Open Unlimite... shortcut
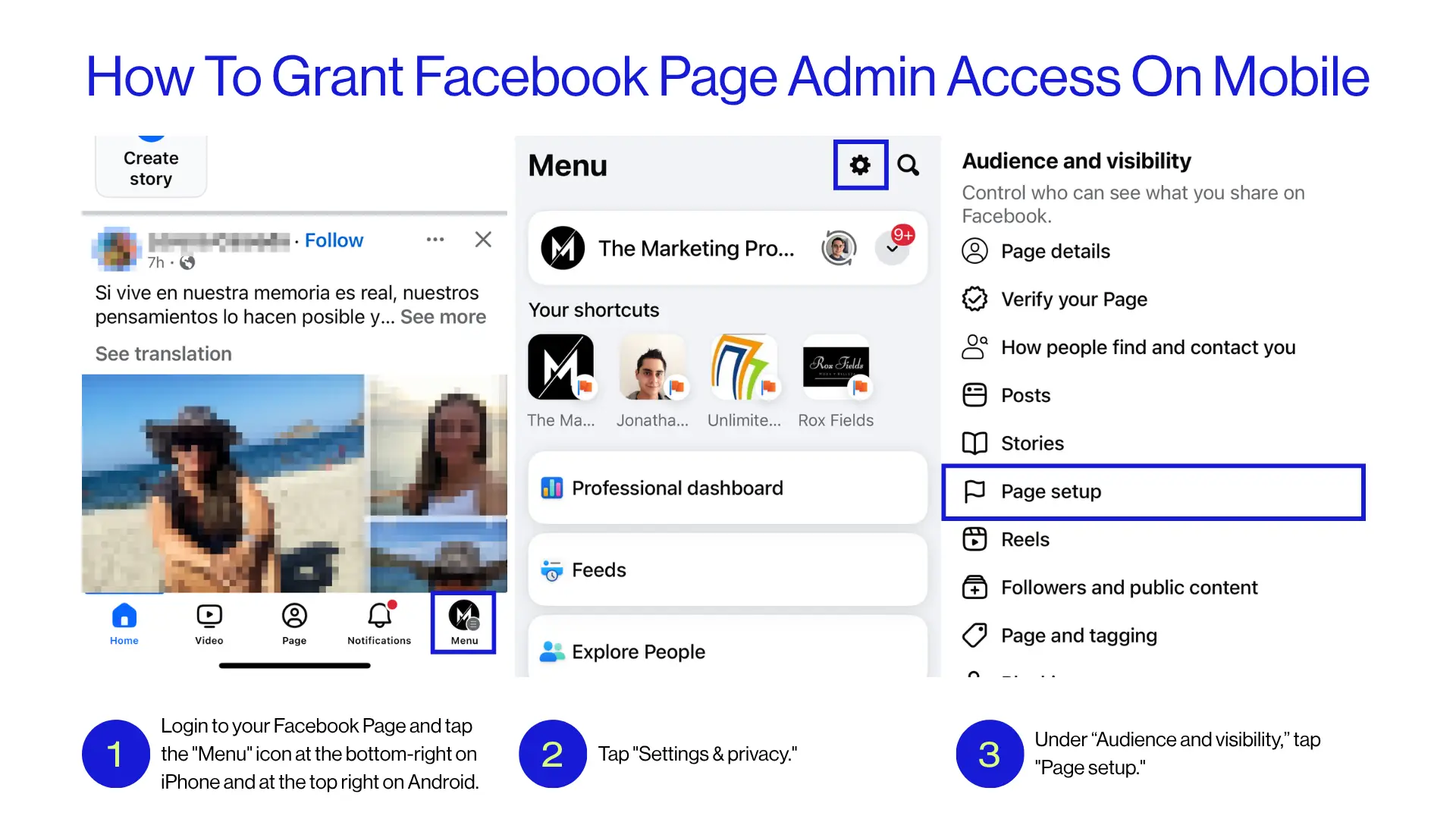The width and height of the screenshot is (1456, 819). 744,382
